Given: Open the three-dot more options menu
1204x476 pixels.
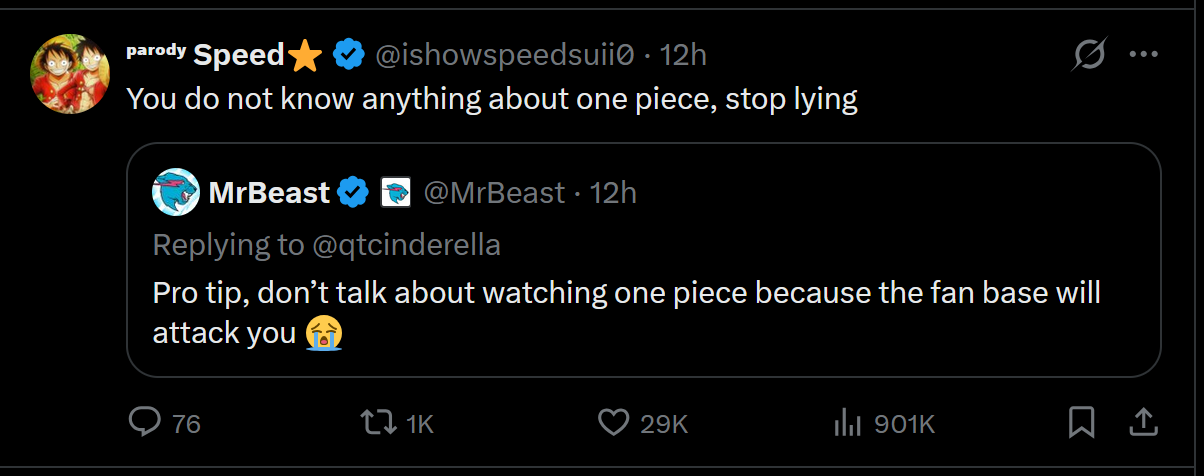Looking at the screenshot, I should [1143, 55].
